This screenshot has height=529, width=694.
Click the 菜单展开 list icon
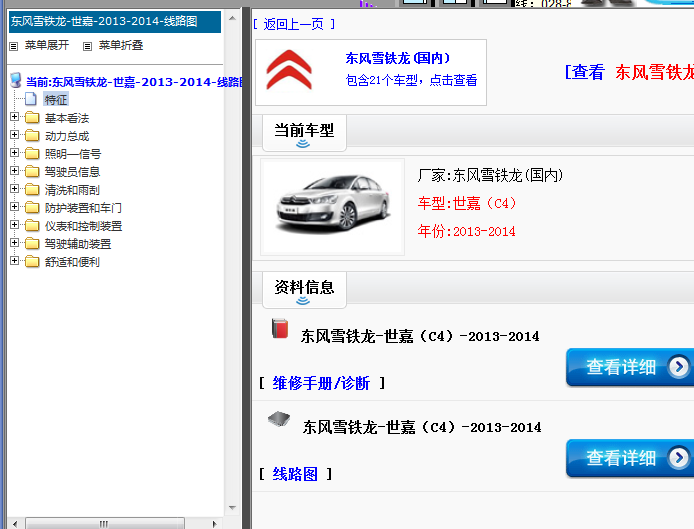click(x=14, y=46)
